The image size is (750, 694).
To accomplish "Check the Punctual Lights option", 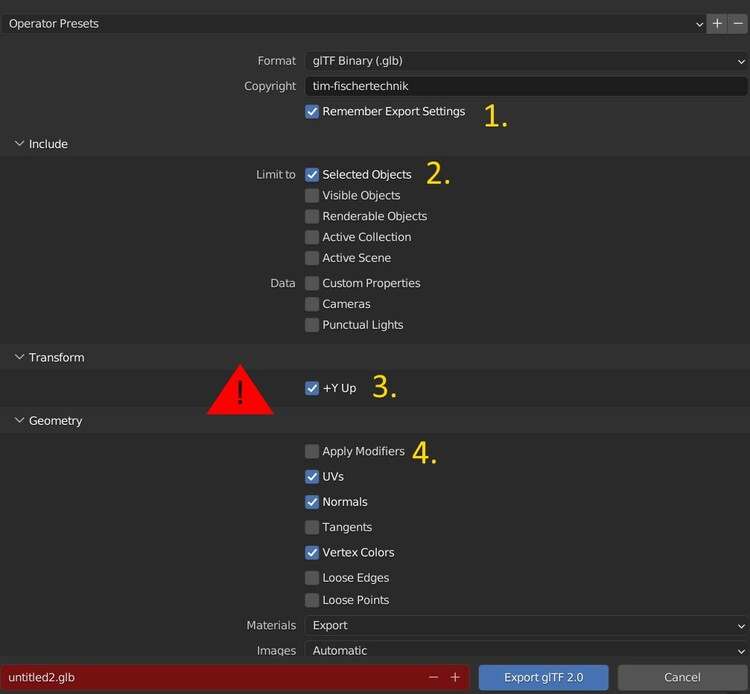I will [x=313, y=325].
